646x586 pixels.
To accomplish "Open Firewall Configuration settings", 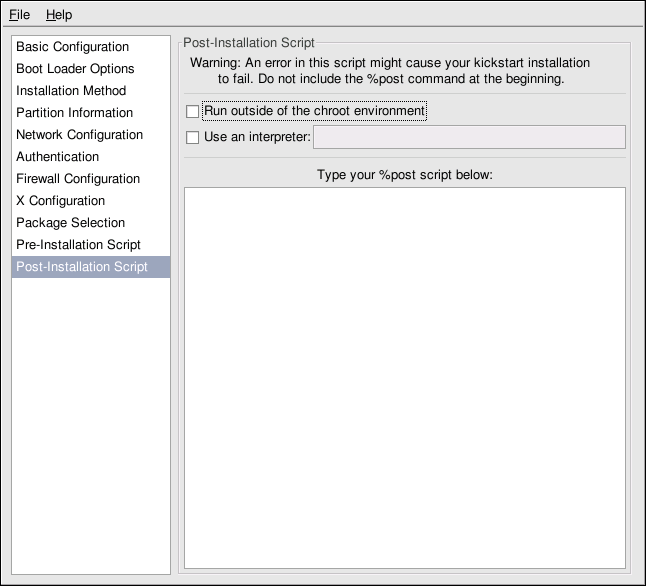I will [78, 179].
